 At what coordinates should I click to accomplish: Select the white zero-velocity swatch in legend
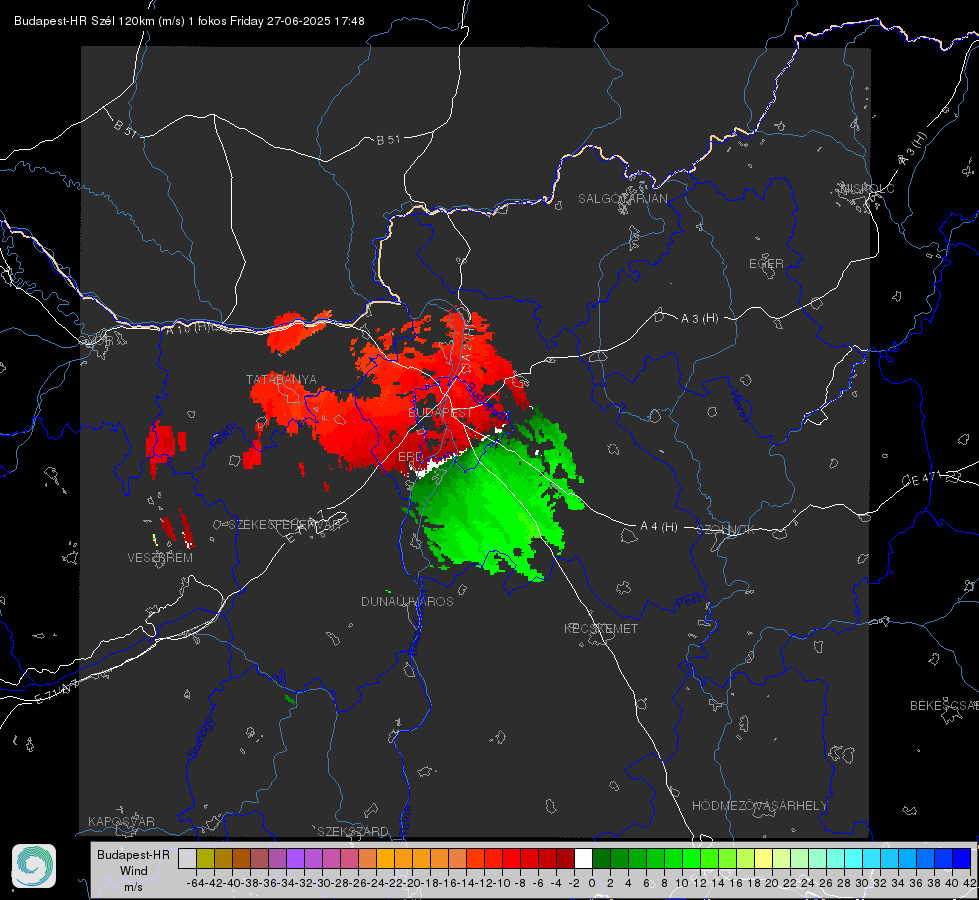[x=583, y=858]
